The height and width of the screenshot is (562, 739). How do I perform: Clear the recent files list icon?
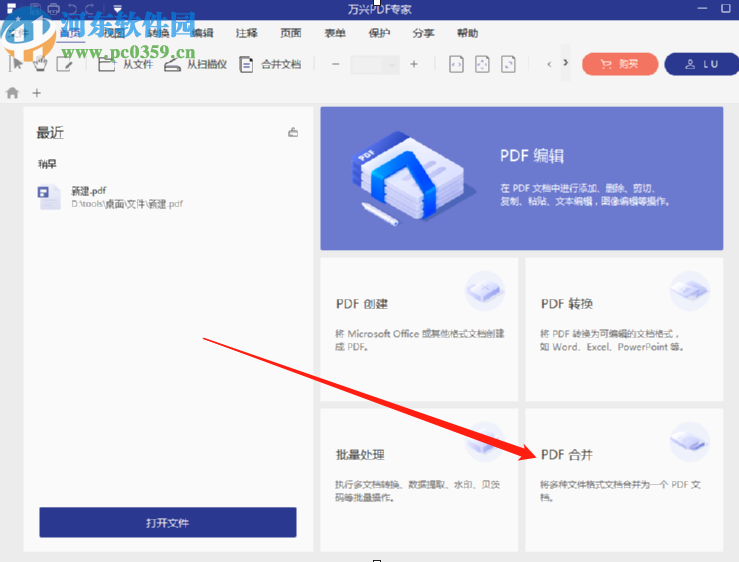pos(293,132)
